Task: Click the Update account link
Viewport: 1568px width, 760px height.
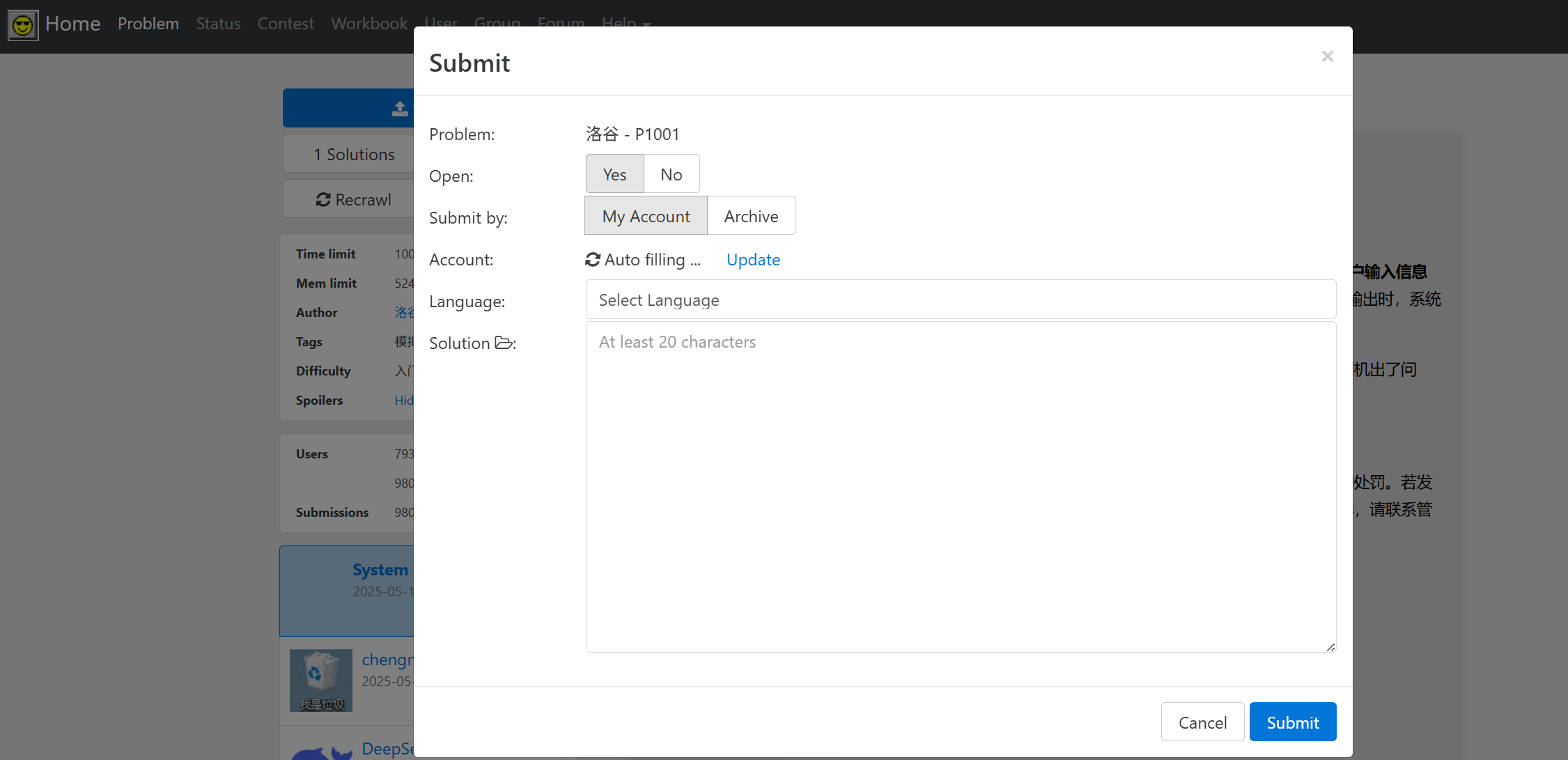Action: tap(753, 260)
